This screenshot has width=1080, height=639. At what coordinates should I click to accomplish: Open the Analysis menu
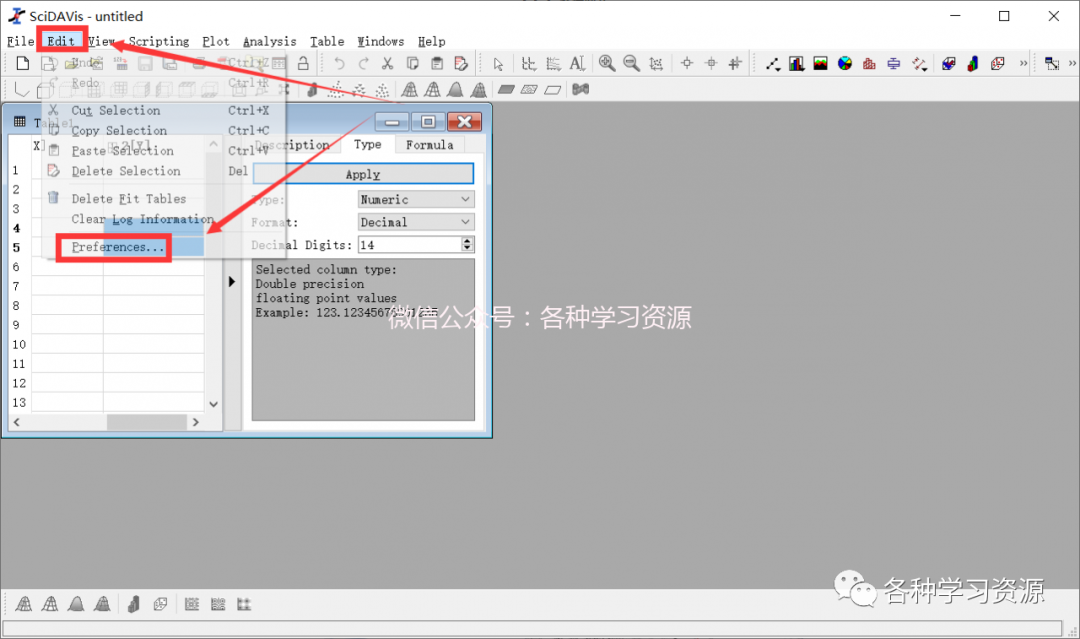(269, 41)
